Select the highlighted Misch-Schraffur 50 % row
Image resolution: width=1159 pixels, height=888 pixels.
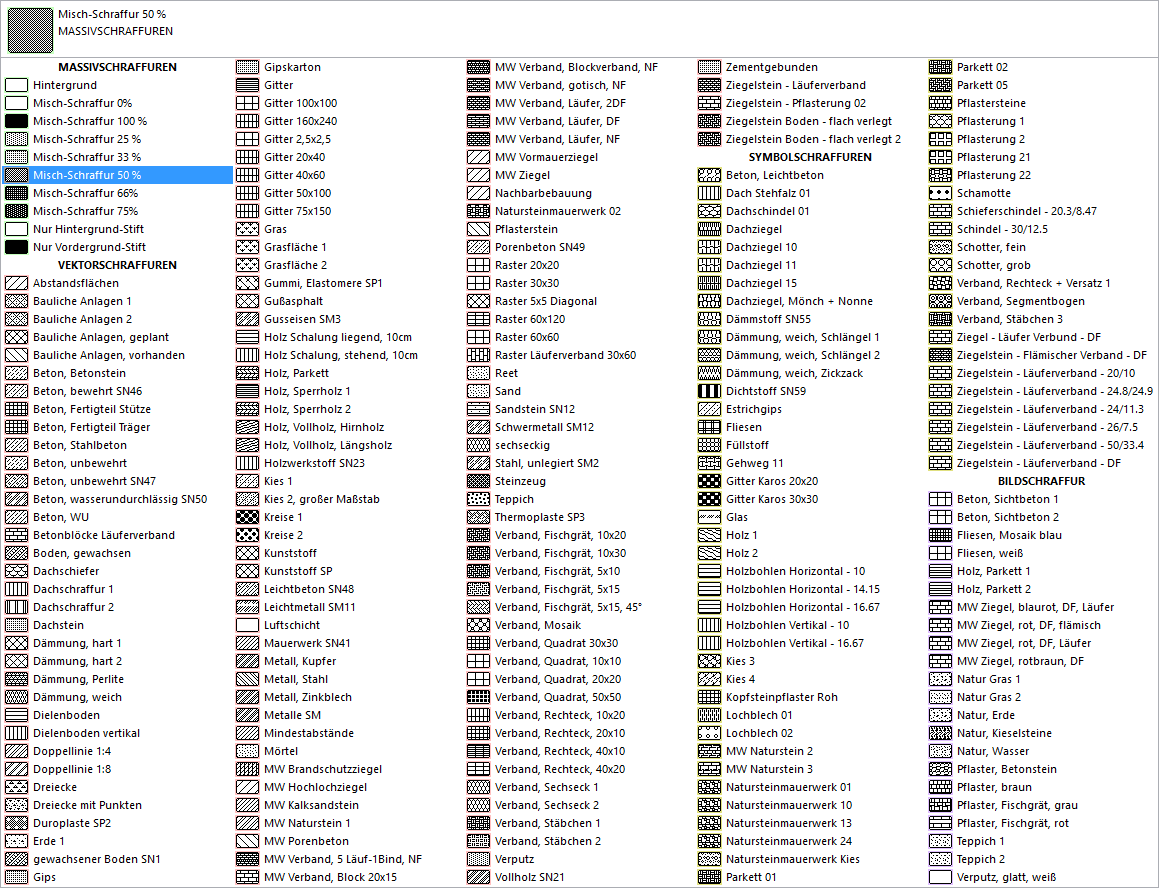coord(118,175)
